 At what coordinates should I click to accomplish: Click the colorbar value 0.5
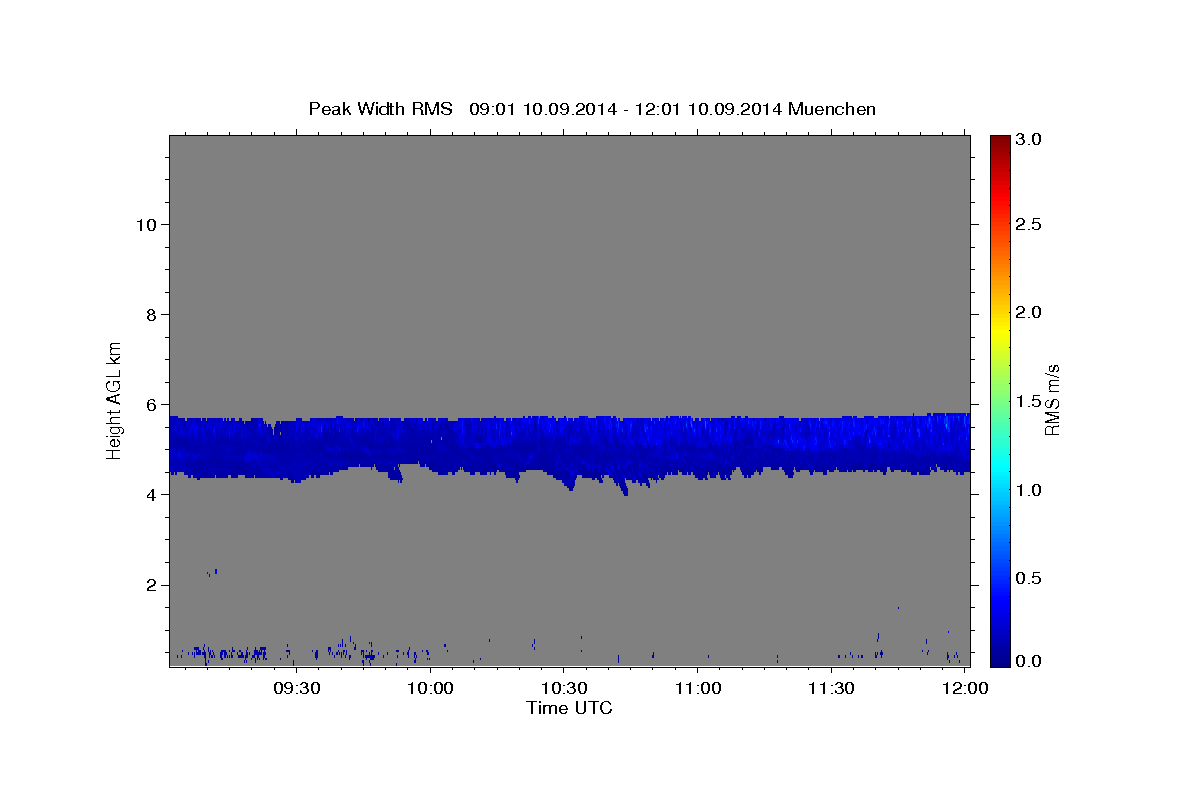coord(1029,578)
